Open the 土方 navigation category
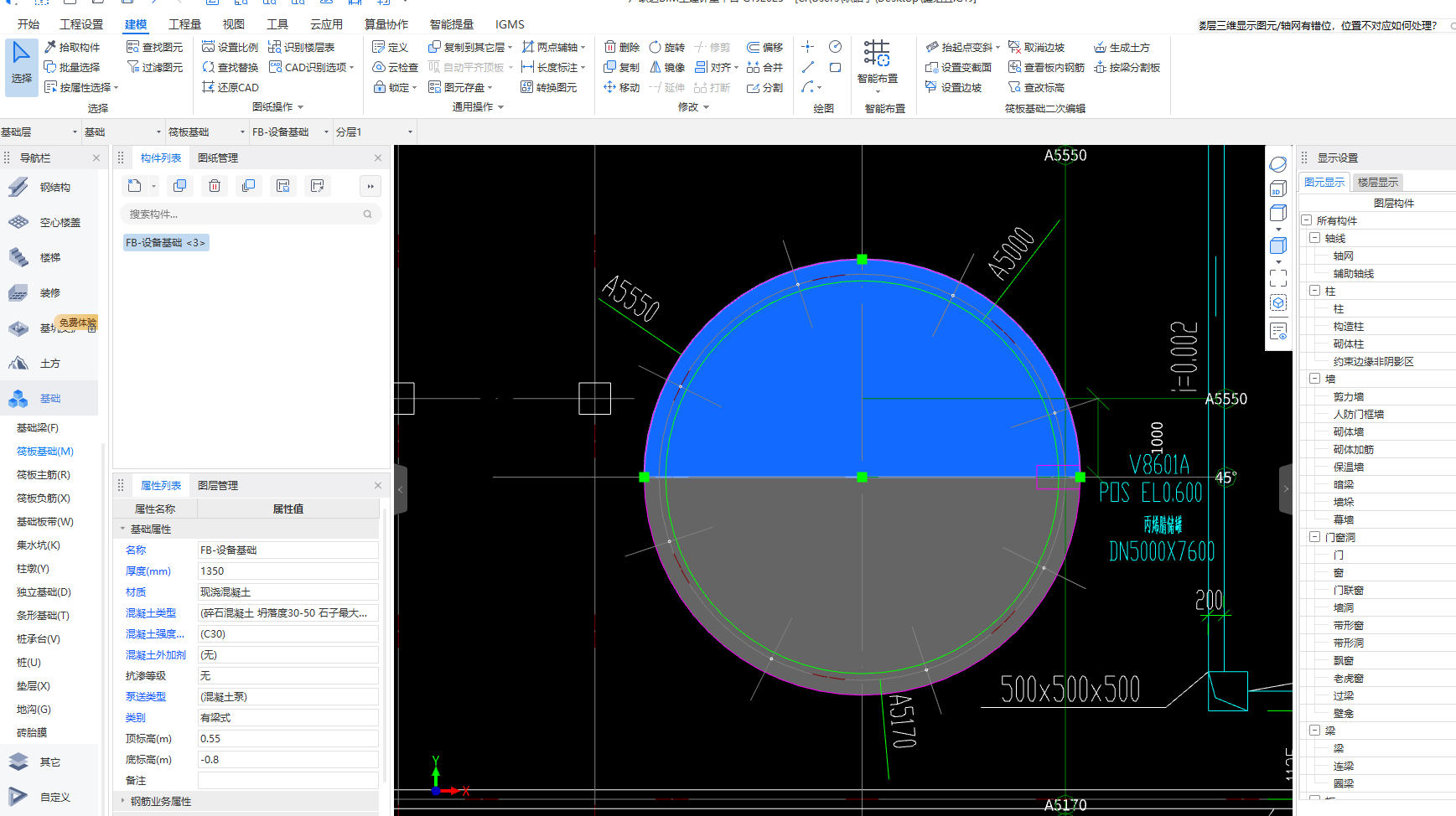Viewport: 1456px width, 816px height. (x=49, y=364)
